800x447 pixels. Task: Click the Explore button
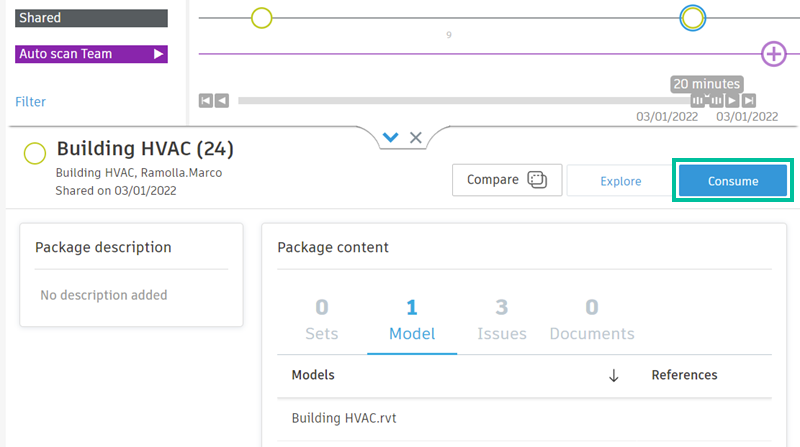coord(620,181)
